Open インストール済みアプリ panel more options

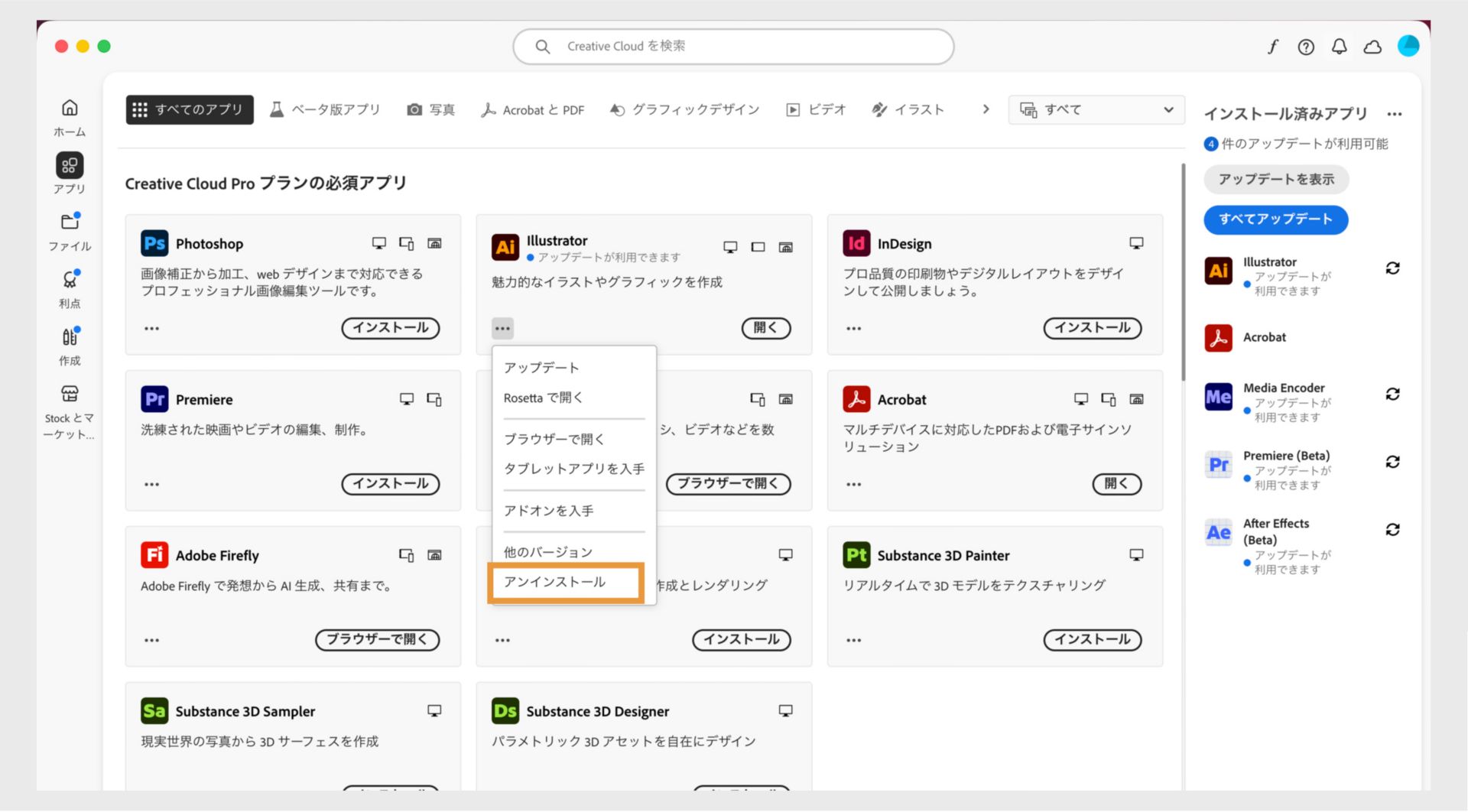point(1394,115)
